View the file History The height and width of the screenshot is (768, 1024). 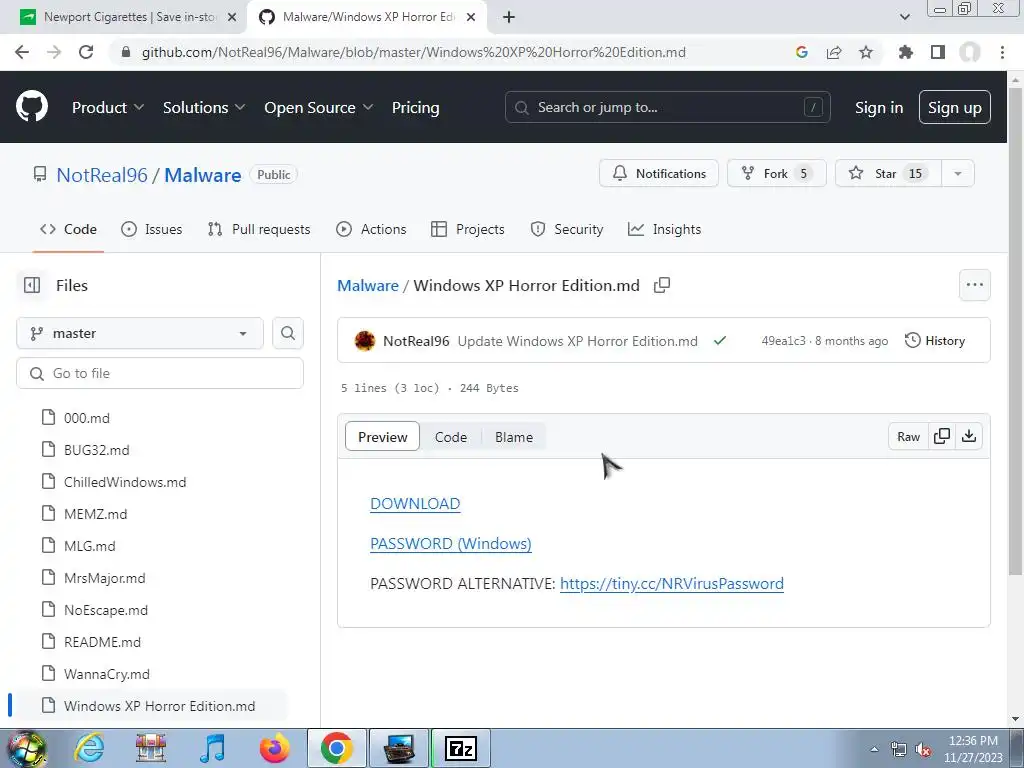[935, 341]
